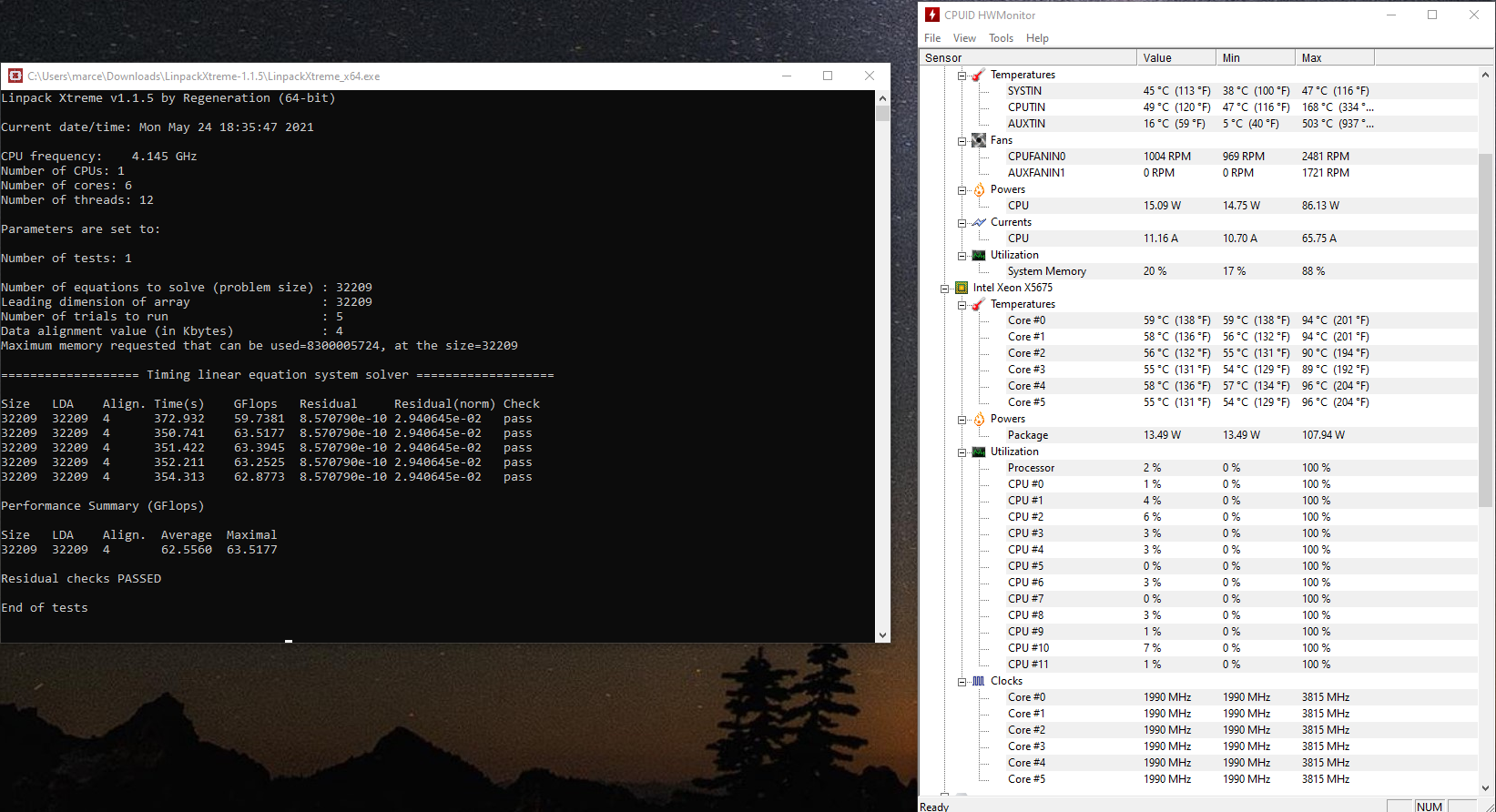Image resolution: width=1496 pixels, height=812 pixels.
Task: Open the View menu in HWMonitor
Action: point(964,38)
